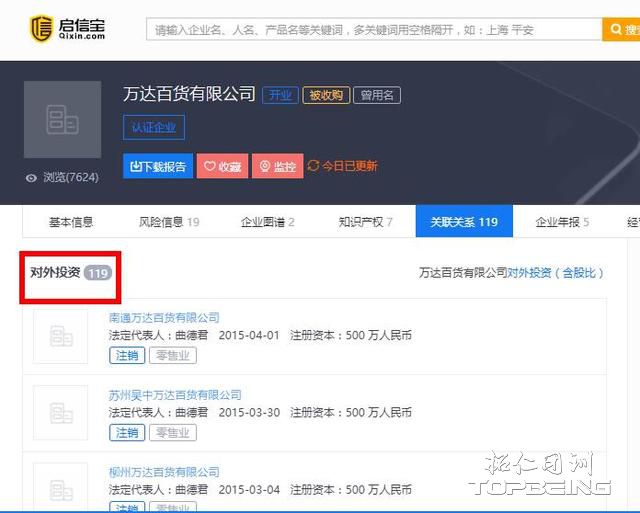This screenshot has height=513, width=640.
Task: Select the 被收购 tag
Action: pyautogui.click(x=326, y=95)
